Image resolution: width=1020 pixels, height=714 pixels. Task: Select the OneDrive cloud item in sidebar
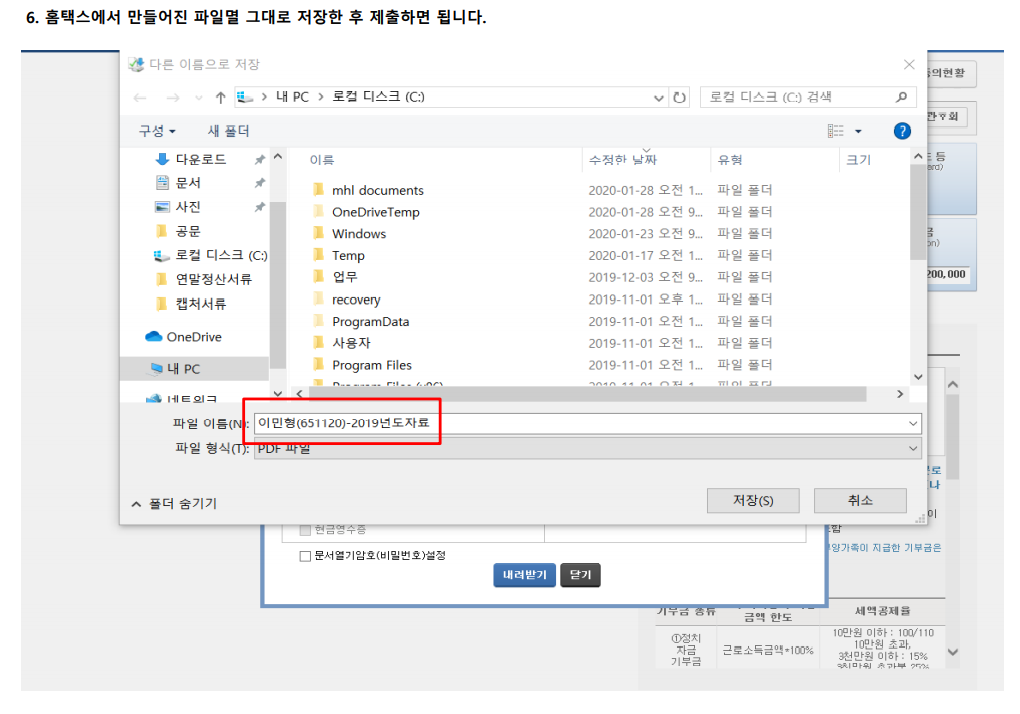click(x=193, y=337)
